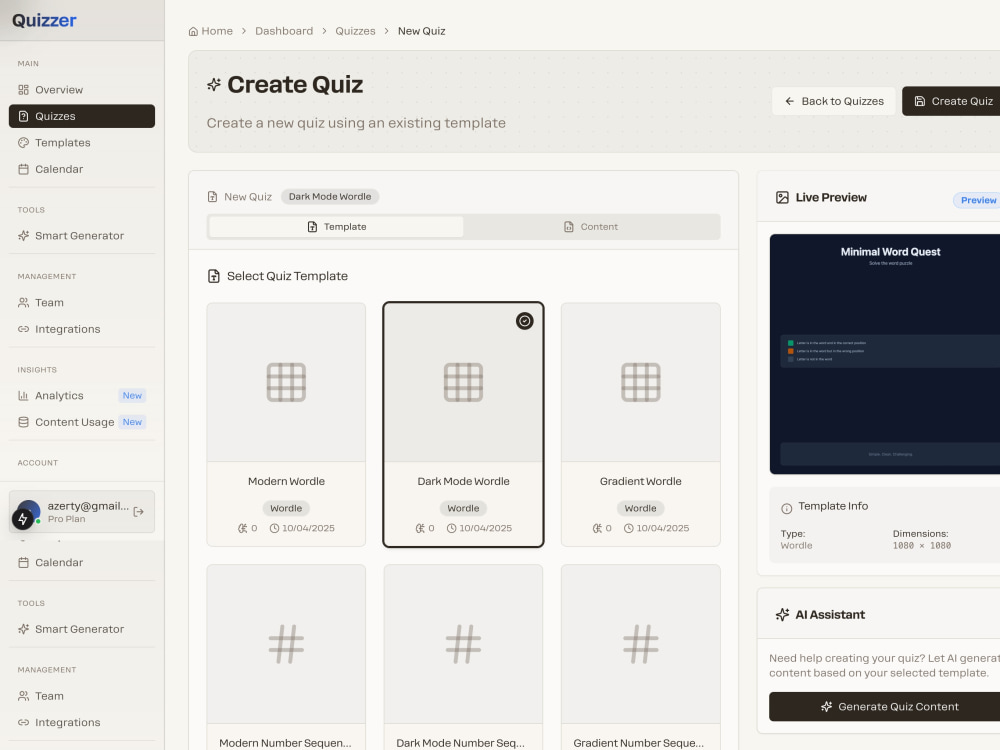The image size is (1000, 750).
Task: Click the New Quiz breadcrumb
Action: coord(422,31)
